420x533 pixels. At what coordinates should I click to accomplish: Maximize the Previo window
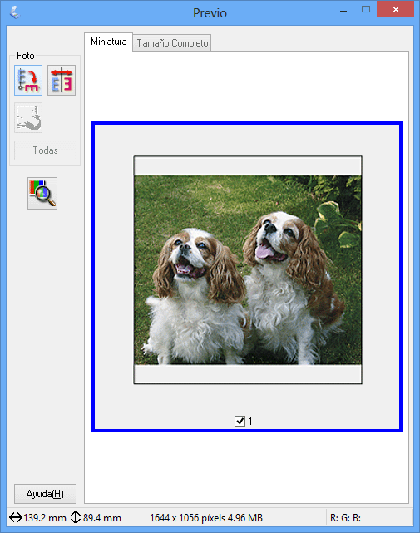click(x=366, y=10)
